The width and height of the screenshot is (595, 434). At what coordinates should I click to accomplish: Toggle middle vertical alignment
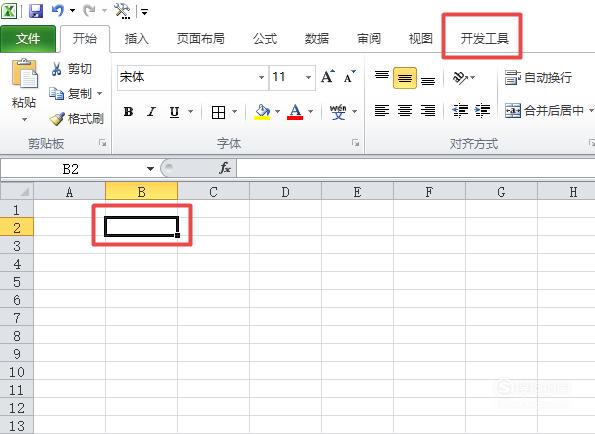click(x=405, y=78)
